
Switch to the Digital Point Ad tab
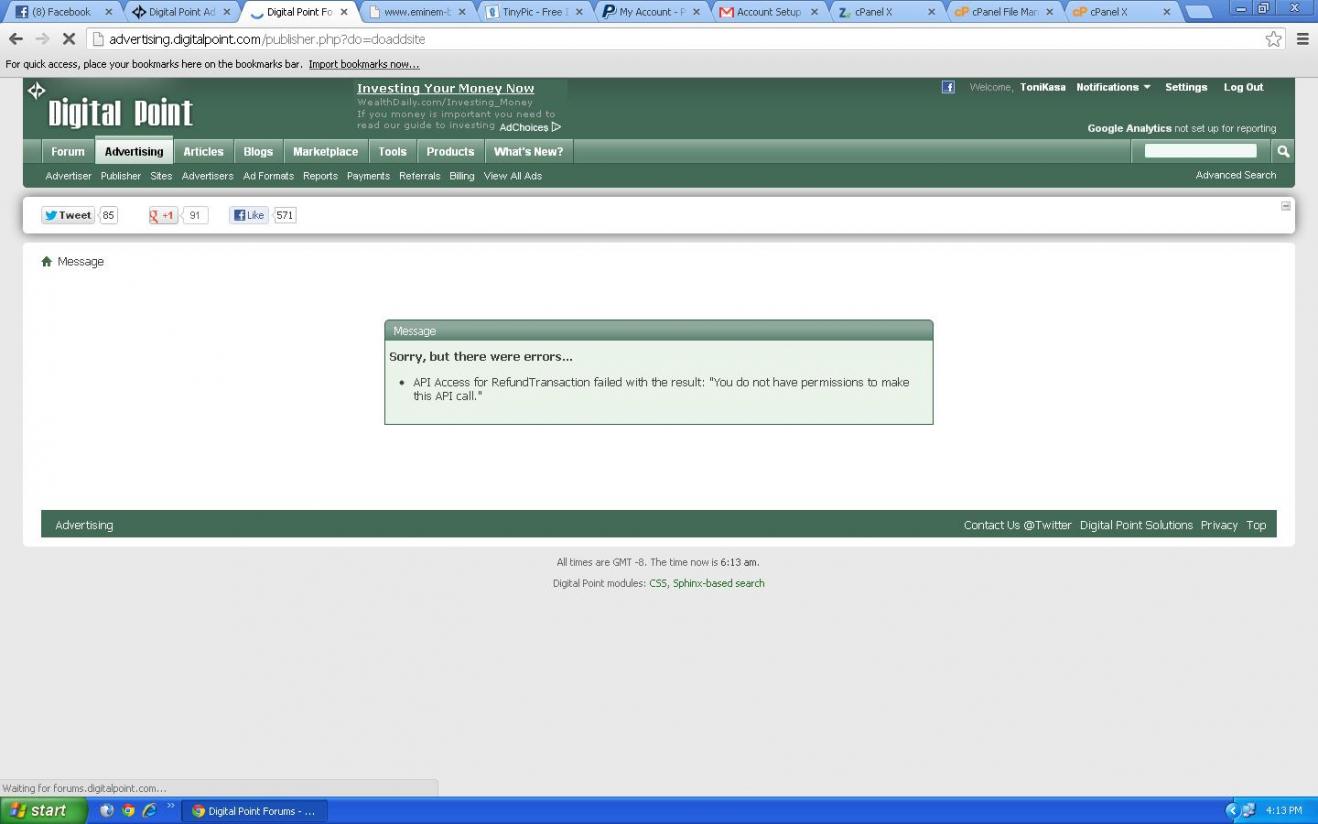(182, 12)
